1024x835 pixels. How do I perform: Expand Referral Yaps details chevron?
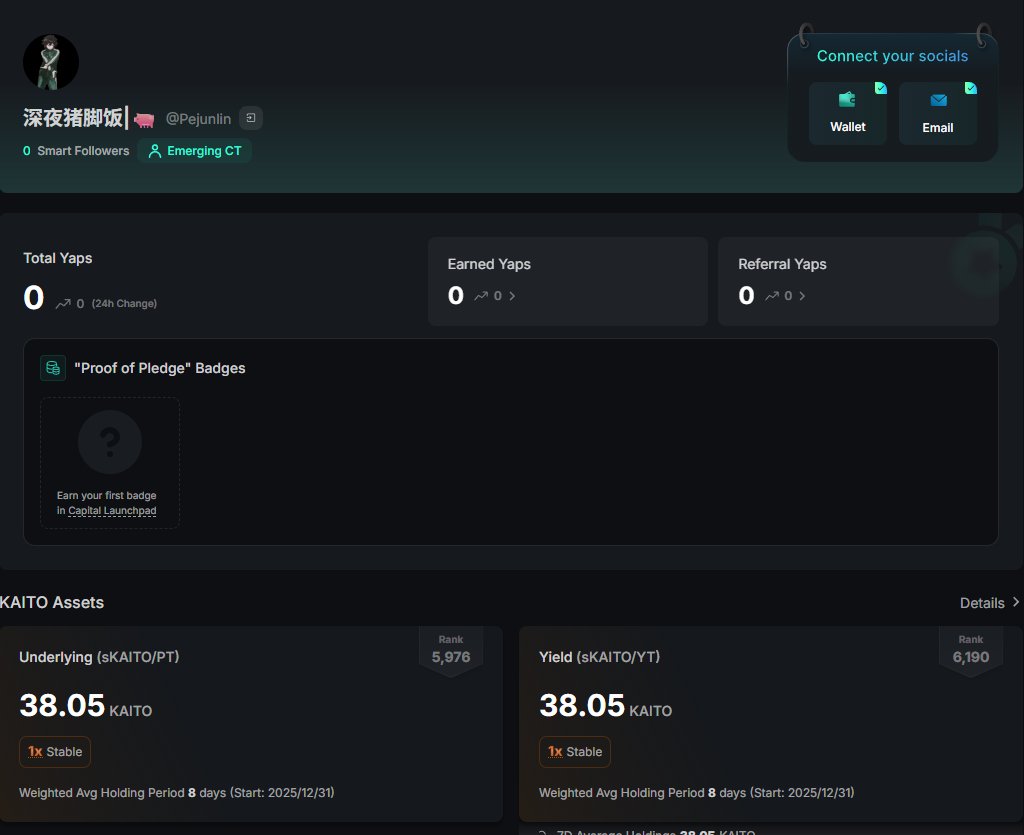pos(802,296)
